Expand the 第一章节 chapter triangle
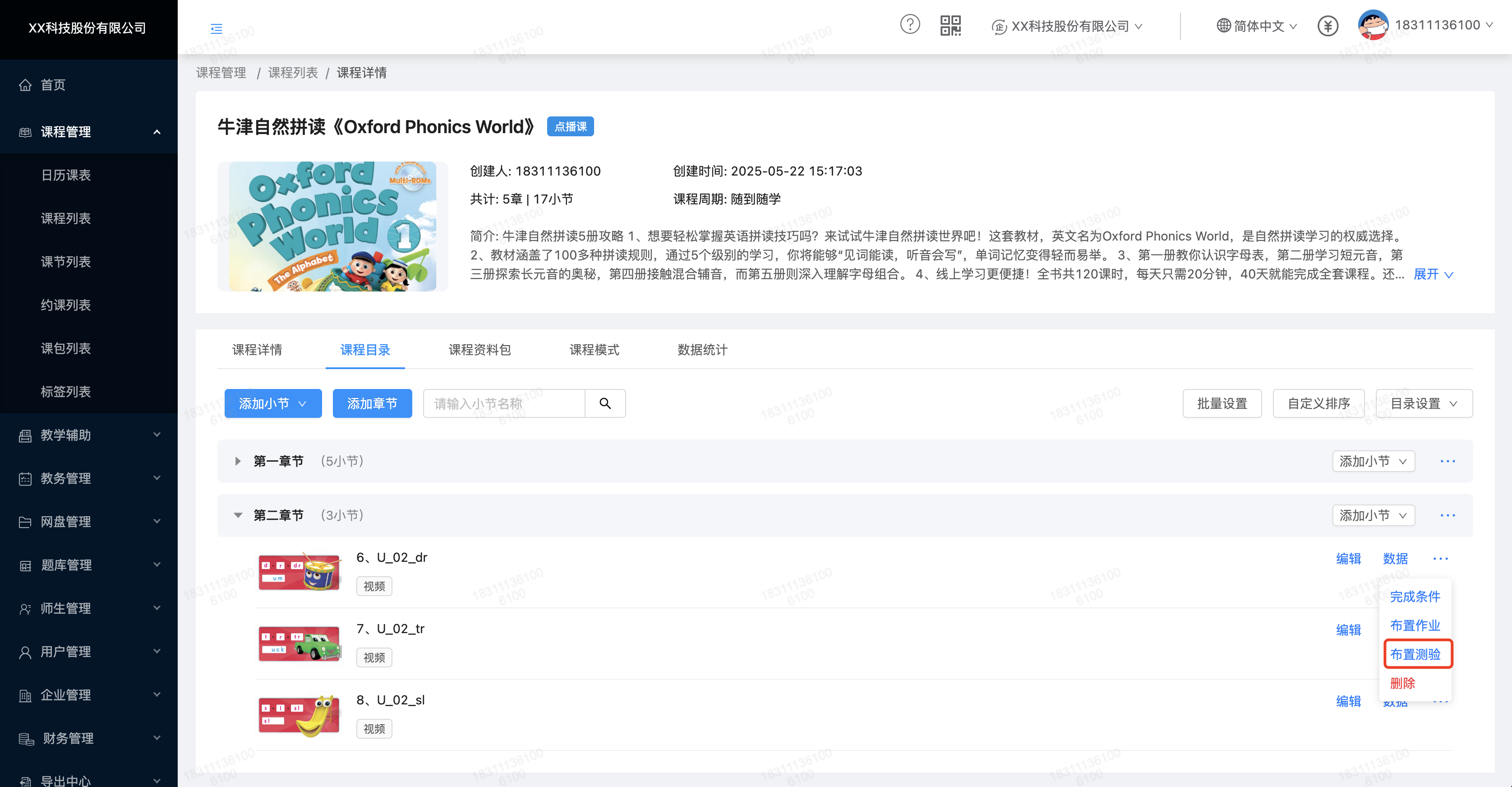 238,461
